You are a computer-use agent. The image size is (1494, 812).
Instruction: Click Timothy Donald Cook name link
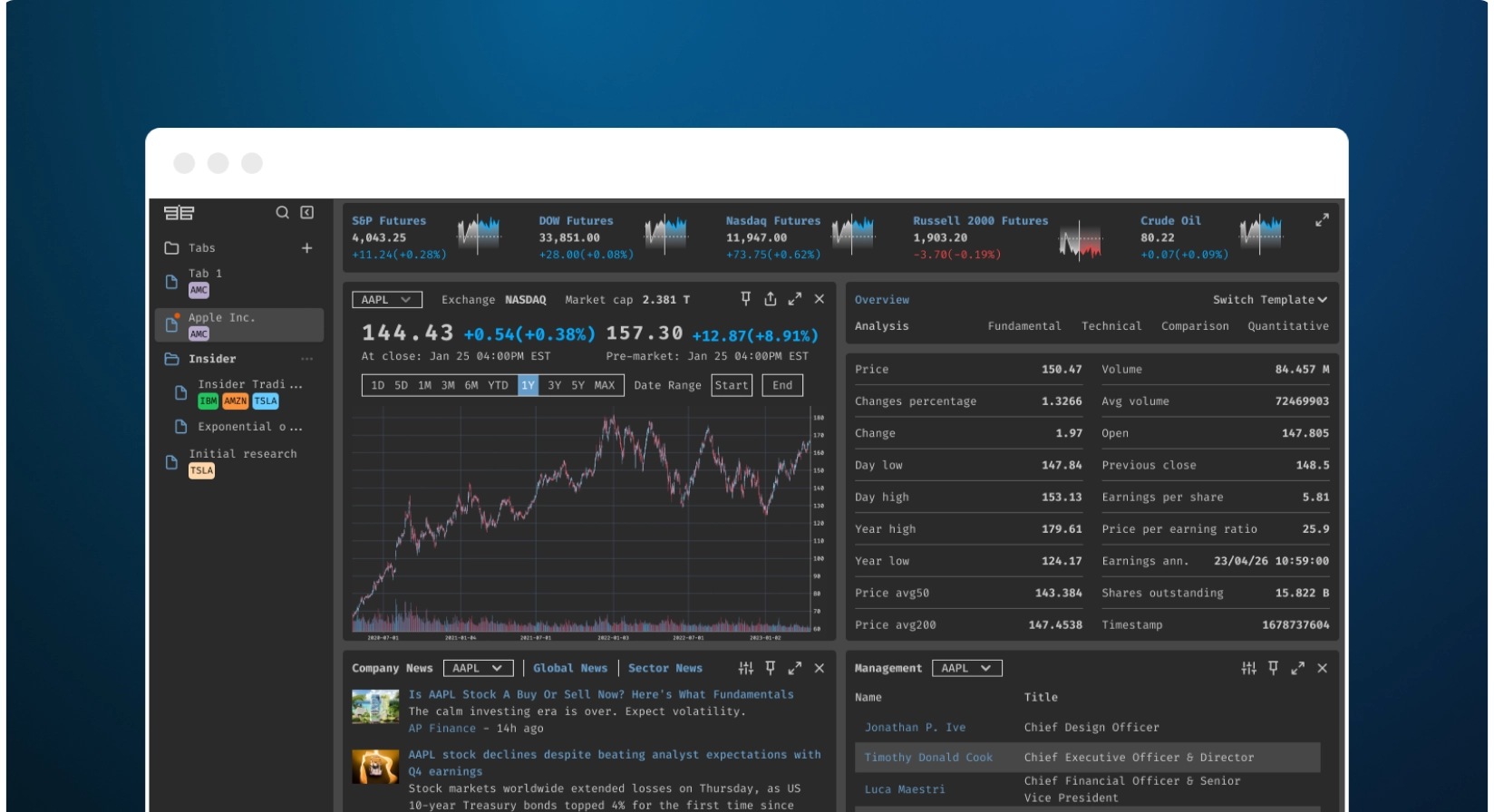pyautogui.click(x=928, y=758)
